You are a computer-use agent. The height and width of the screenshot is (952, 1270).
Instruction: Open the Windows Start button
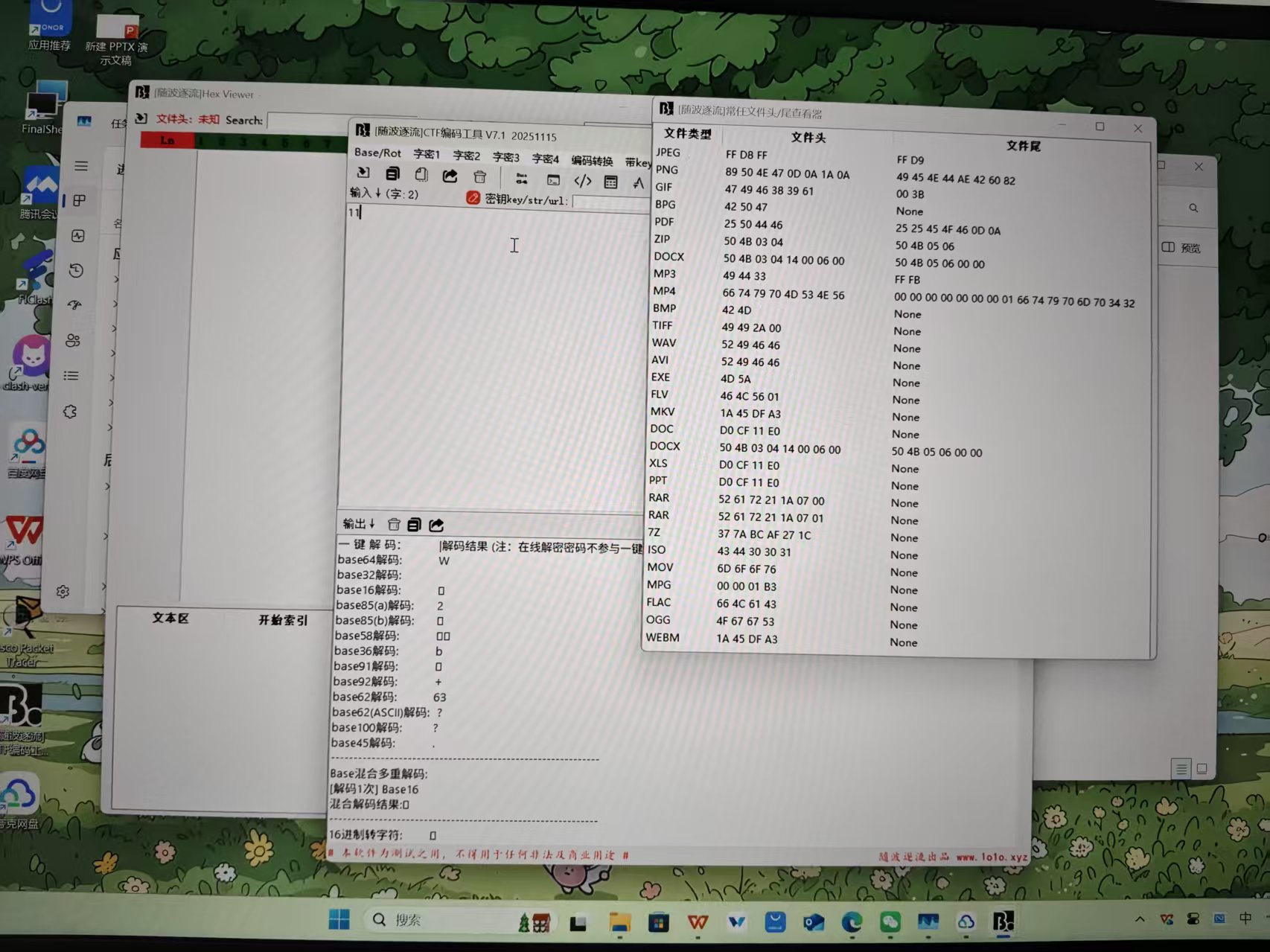coord(339,919)
